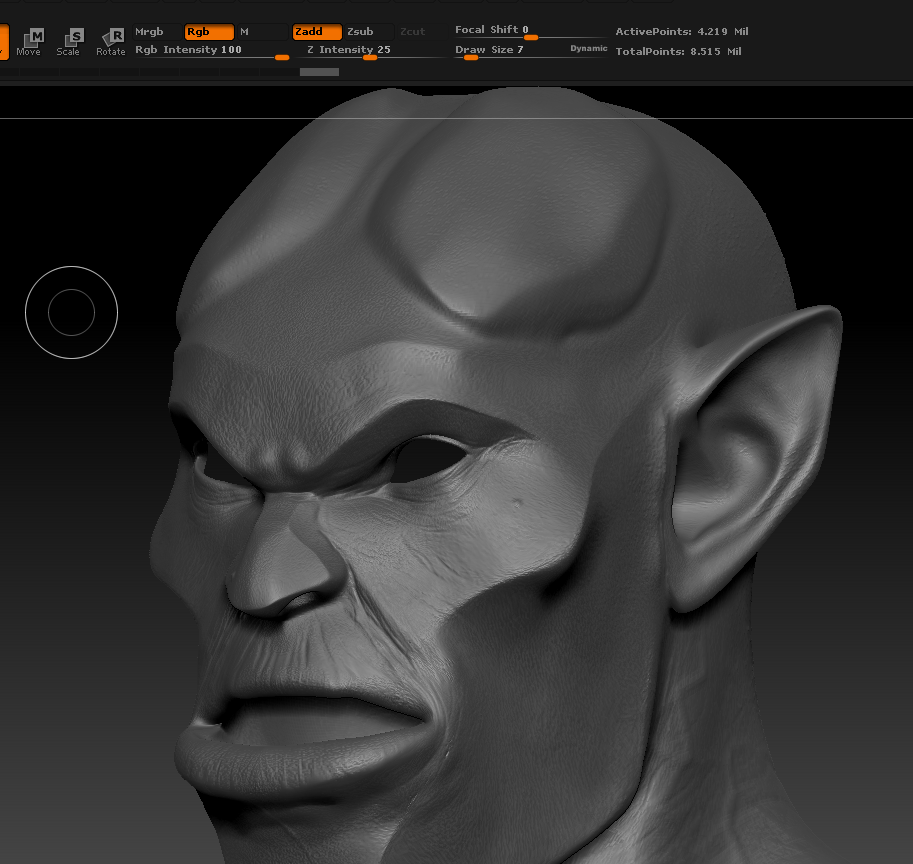Select the Move transform tool

[x=29, y=42]
